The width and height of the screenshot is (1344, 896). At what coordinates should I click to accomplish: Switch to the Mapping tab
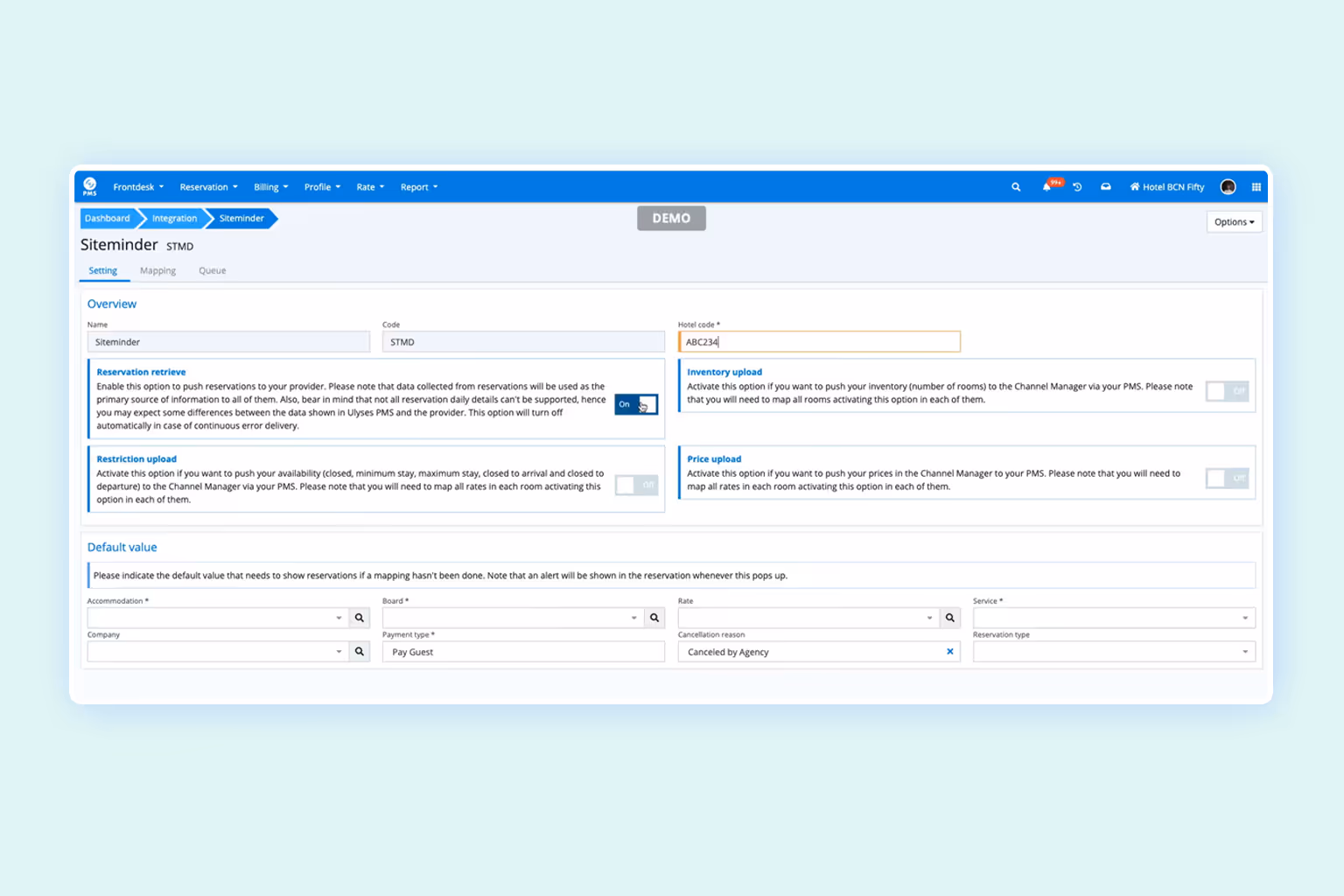157,271
